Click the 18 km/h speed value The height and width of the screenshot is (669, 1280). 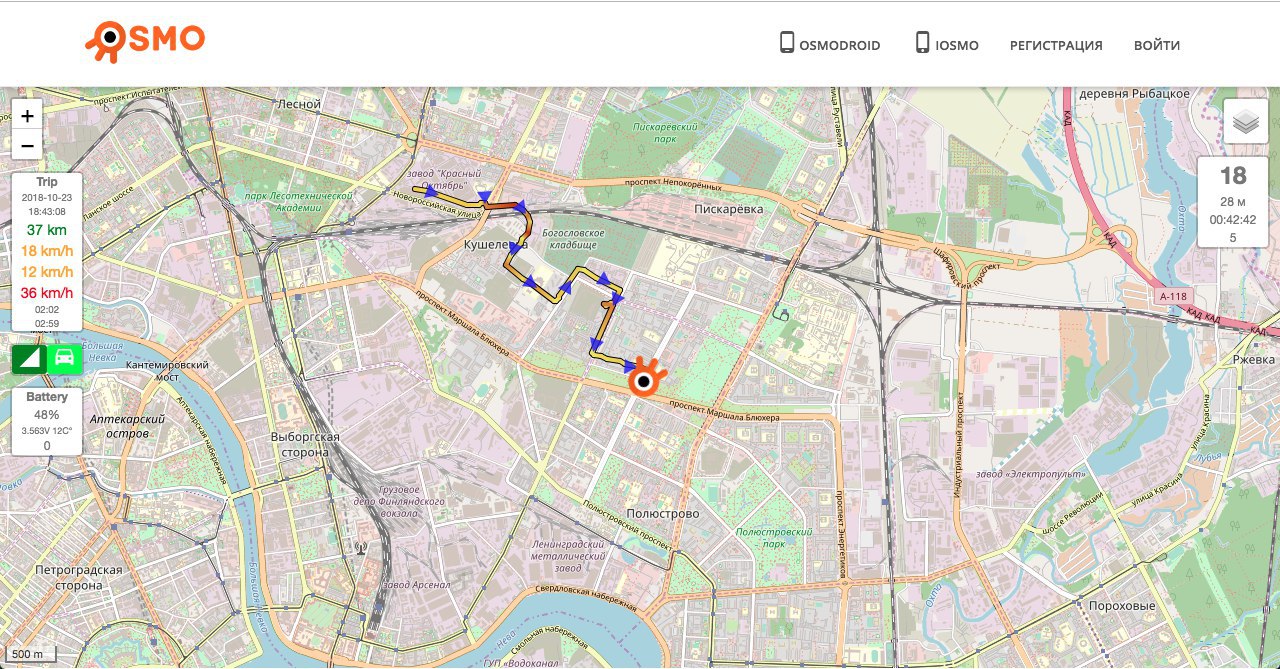pos(47,251)
